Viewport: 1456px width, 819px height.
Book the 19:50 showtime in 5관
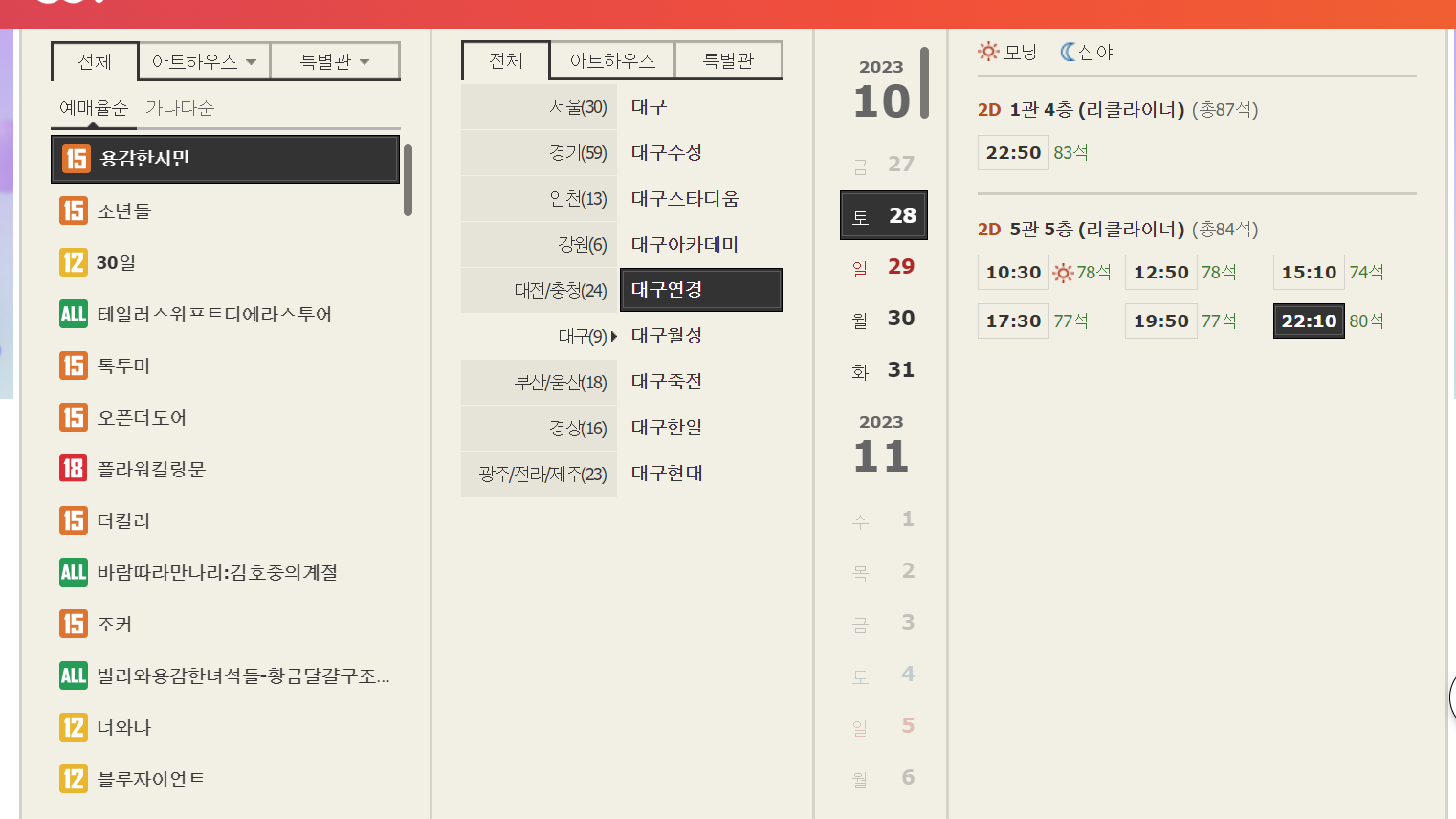pyautogui.click(x=1160, y=321)
